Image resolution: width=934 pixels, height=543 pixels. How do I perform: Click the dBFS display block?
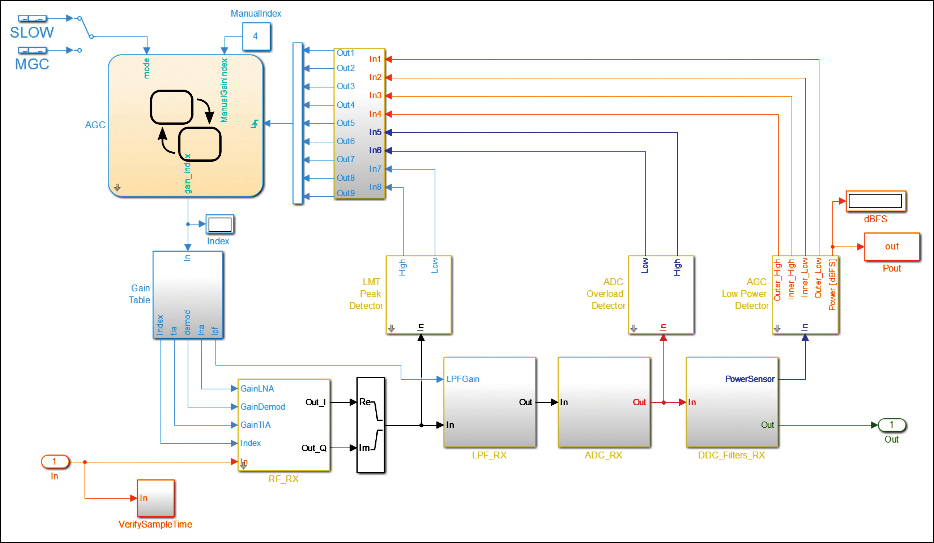[876, 201]
